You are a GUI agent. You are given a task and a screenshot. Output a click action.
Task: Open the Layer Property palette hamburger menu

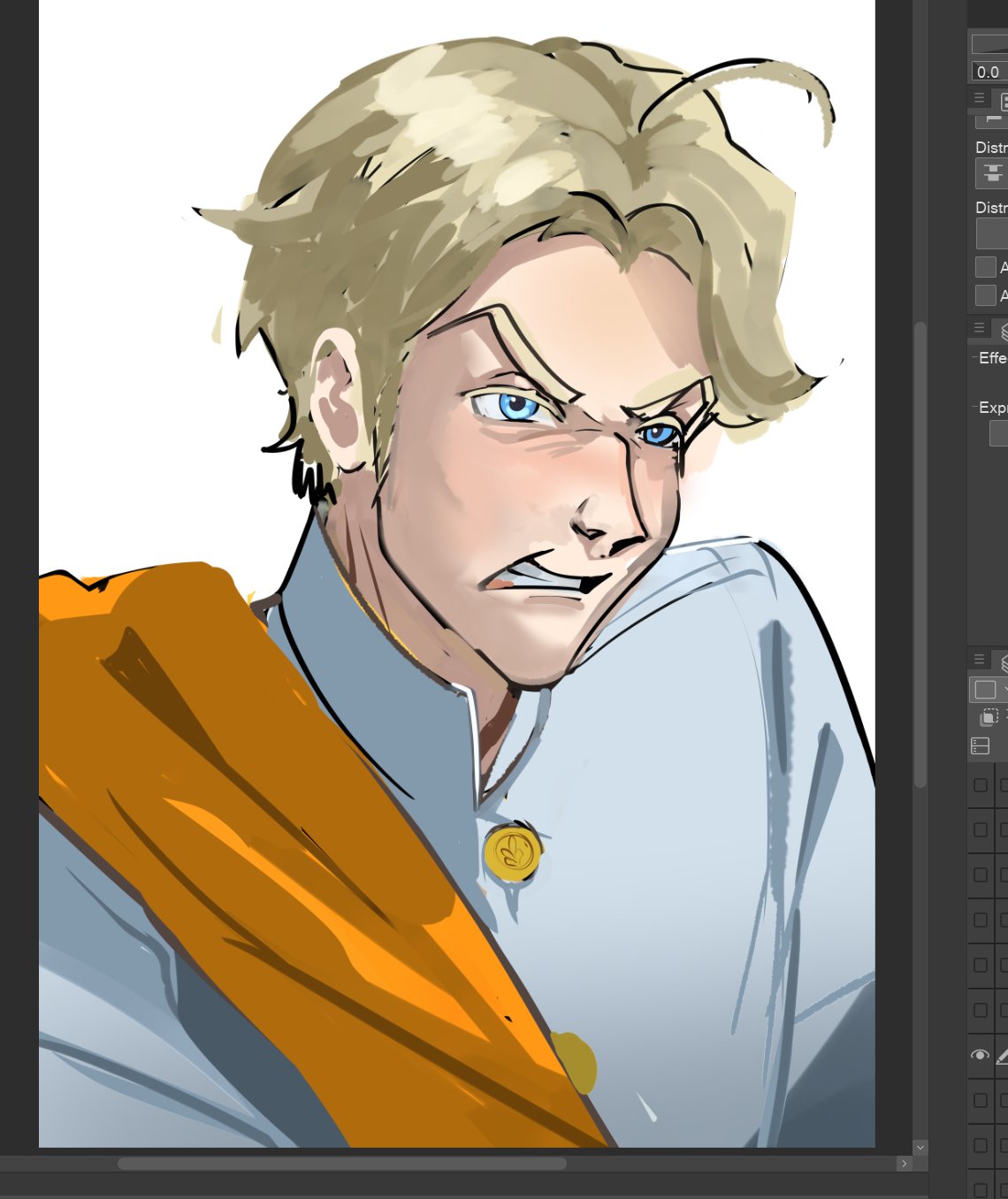tap(979, 327)
